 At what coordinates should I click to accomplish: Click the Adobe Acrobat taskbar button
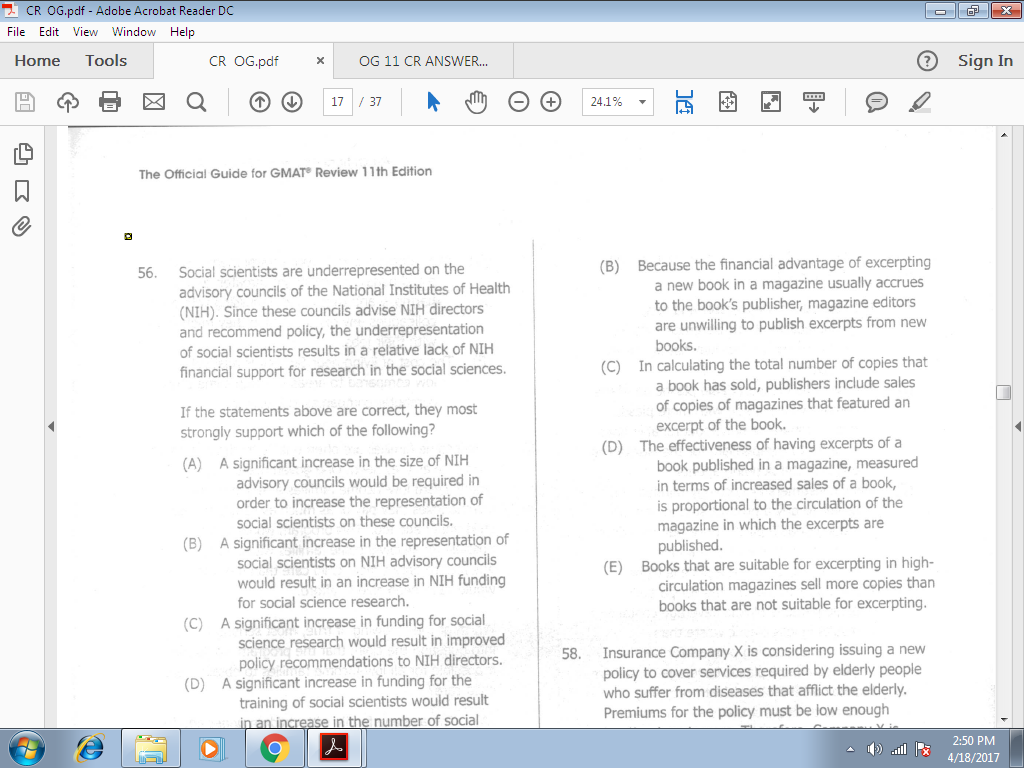pos(334,748)
